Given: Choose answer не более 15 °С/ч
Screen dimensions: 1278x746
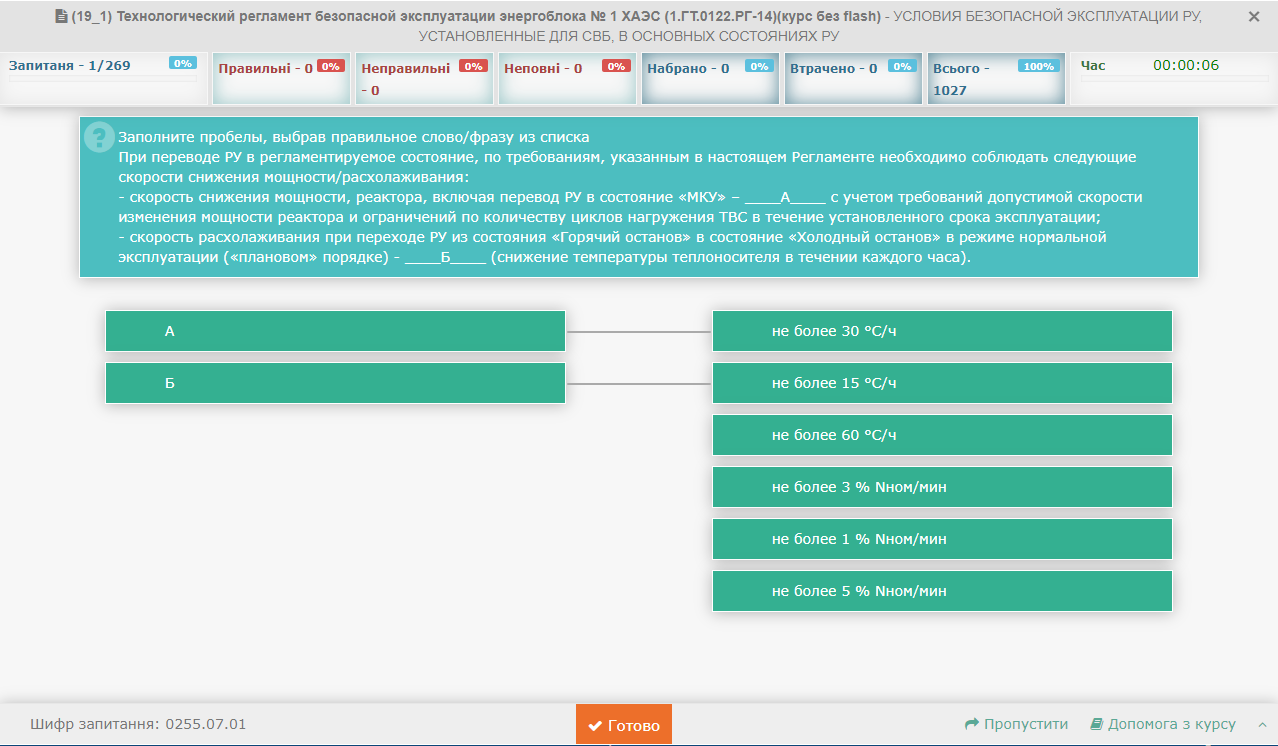Looking at the screenshot, I should tap(942, 383).
